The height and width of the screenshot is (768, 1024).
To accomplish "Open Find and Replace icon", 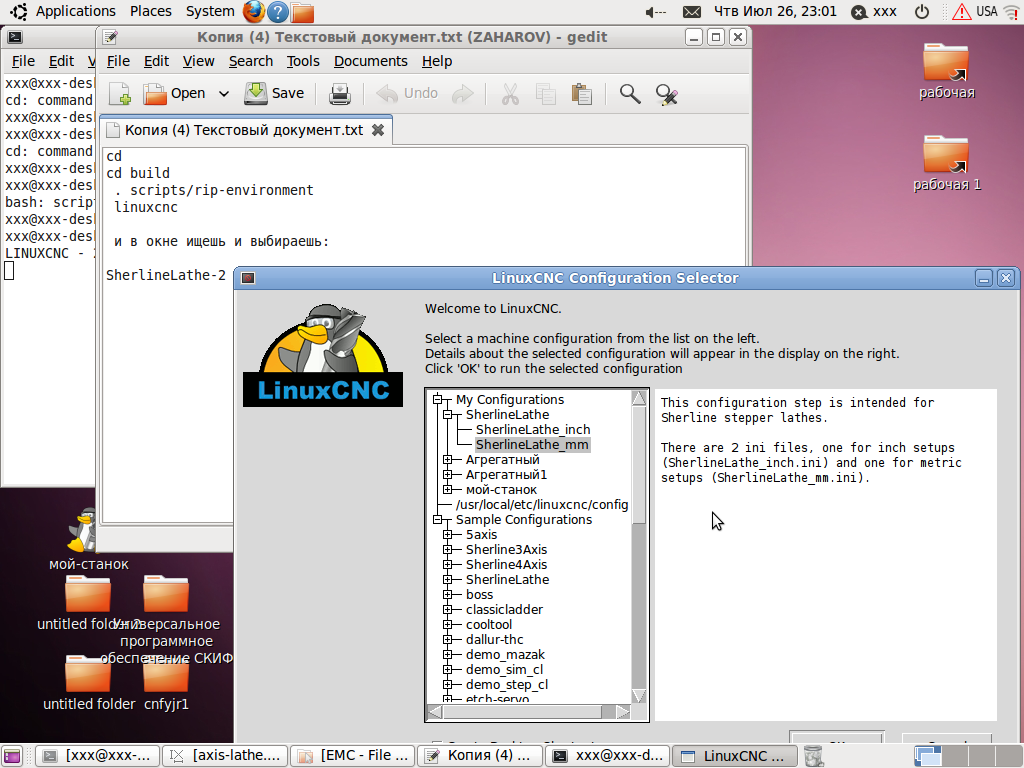I will (x=667, y=95).
